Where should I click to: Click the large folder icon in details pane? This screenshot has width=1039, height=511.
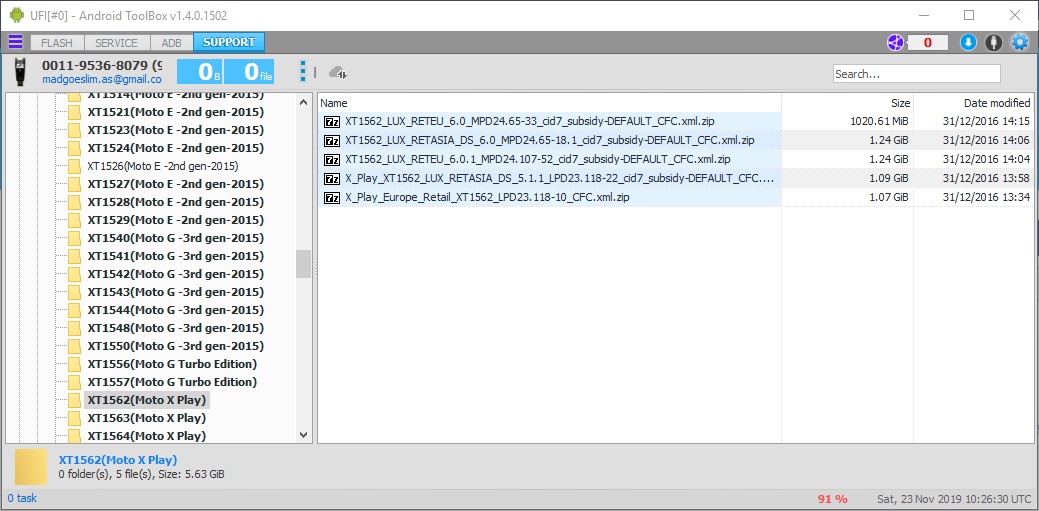pyautogui.click(x=30, y=467)
